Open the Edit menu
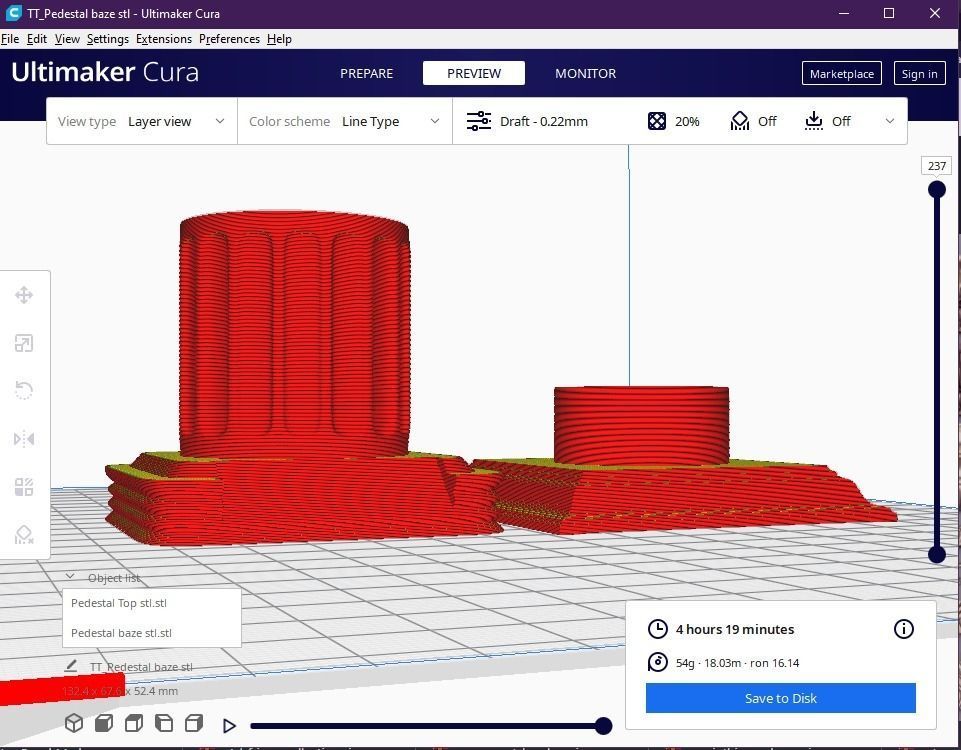 coord(37,39)
